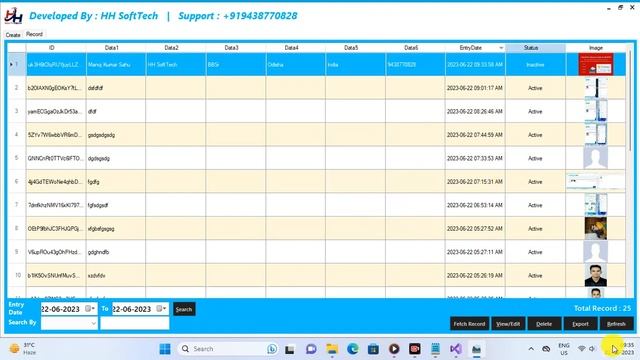This screenshot has width=640, height=360.
Task: Click the Export button
Action: 580,324
